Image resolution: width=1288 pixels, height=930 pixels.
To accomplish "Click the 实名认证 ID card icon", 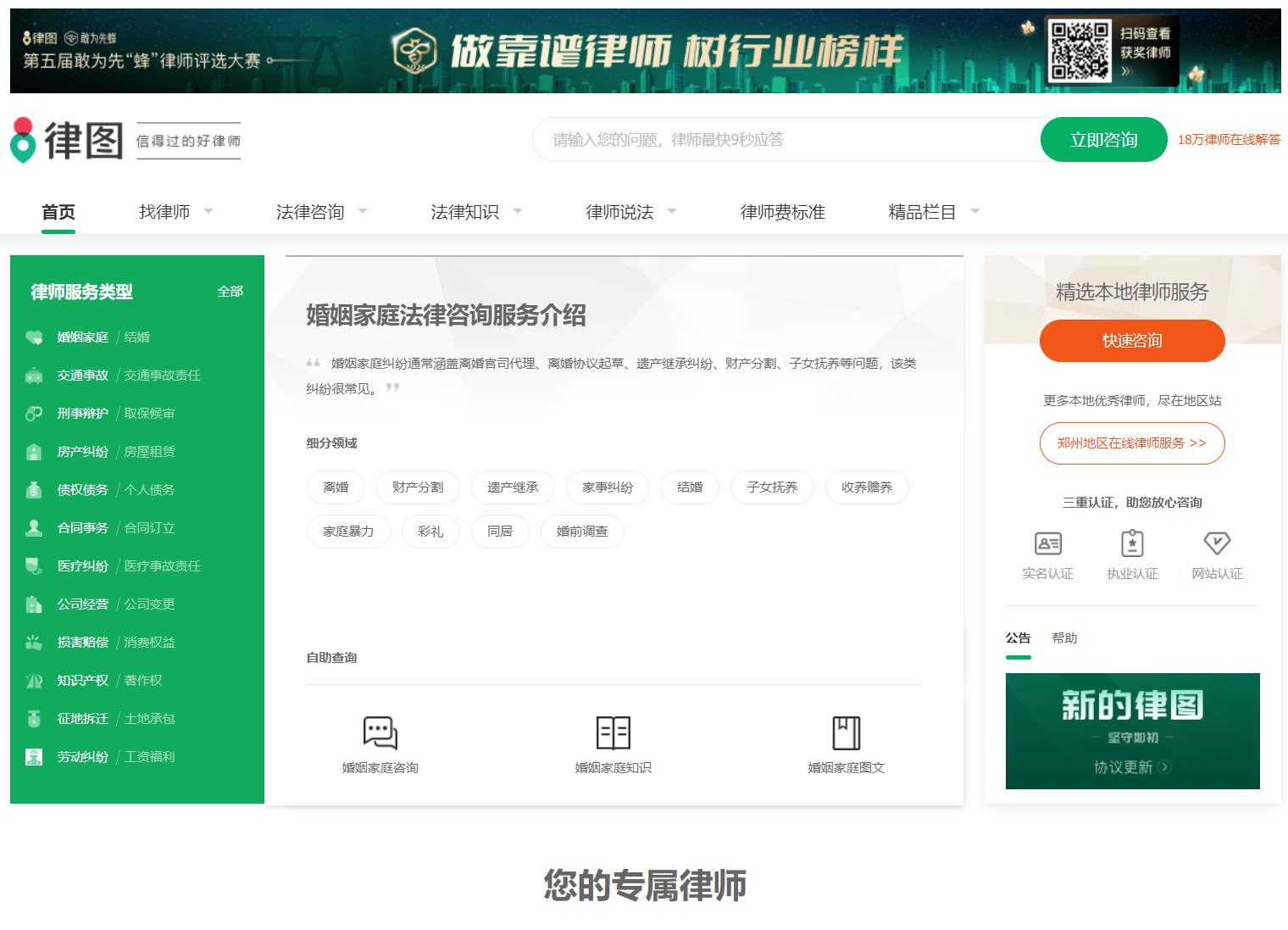I will (x=1047, y=543).
